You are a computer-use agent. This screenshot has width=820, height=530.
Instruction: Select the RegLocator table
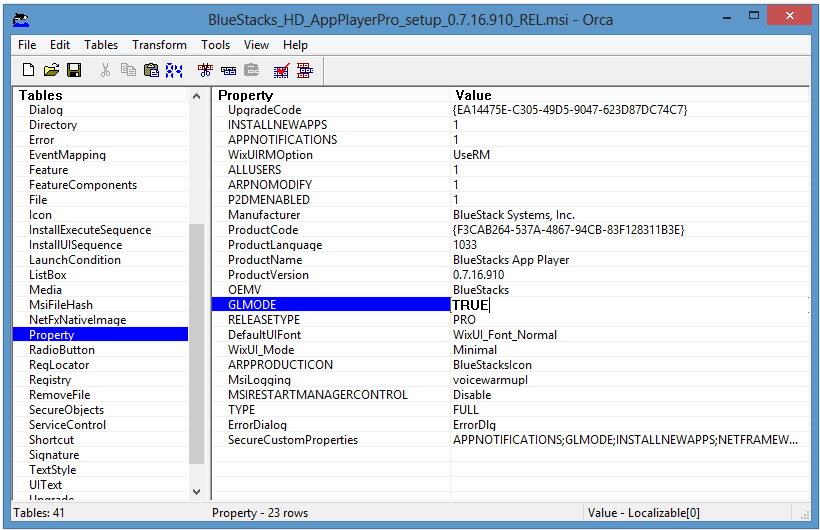click(x=59, y=365)
